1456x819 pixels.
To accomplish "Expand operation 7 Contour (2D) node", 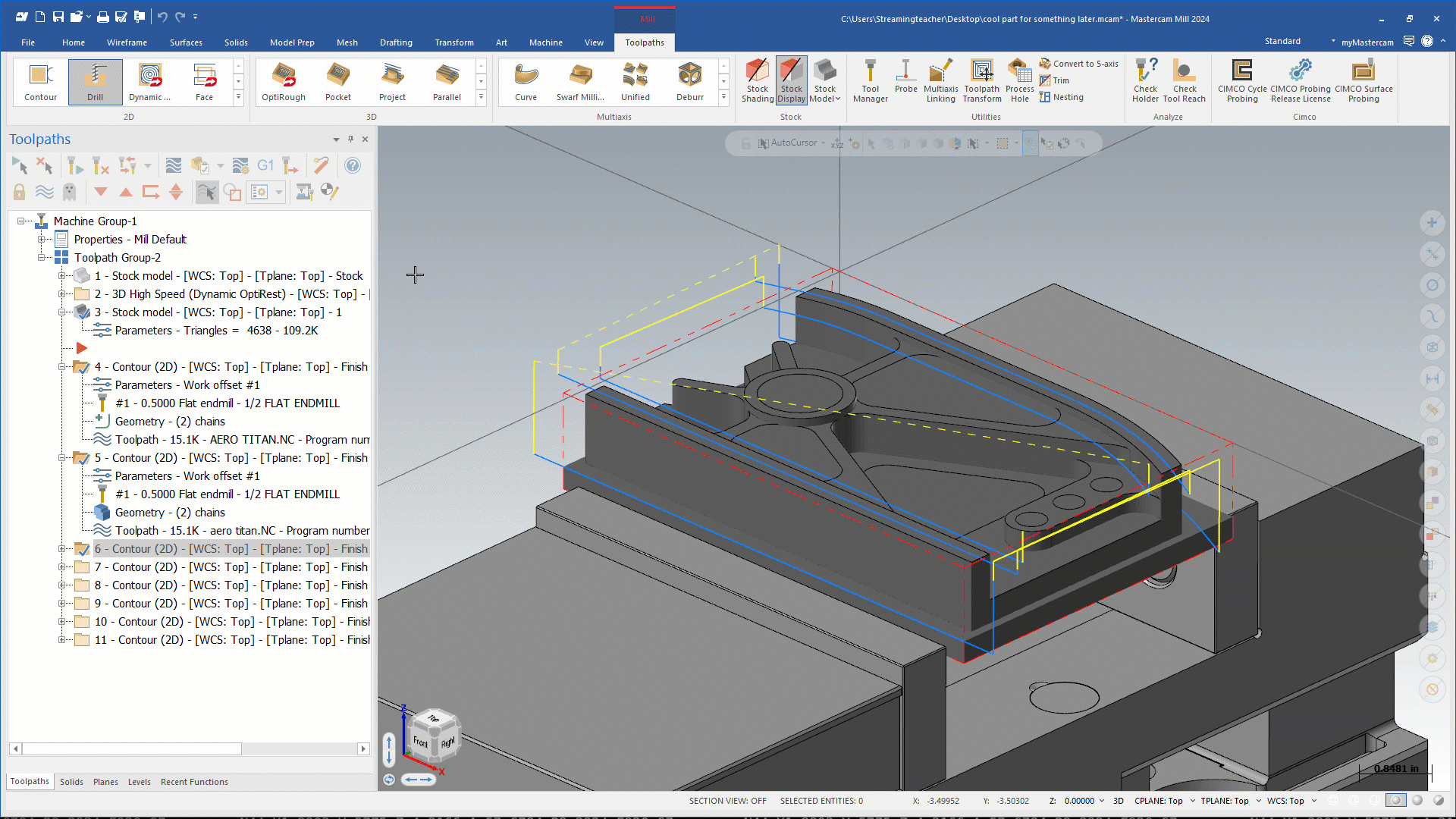I will pos(62,567).
